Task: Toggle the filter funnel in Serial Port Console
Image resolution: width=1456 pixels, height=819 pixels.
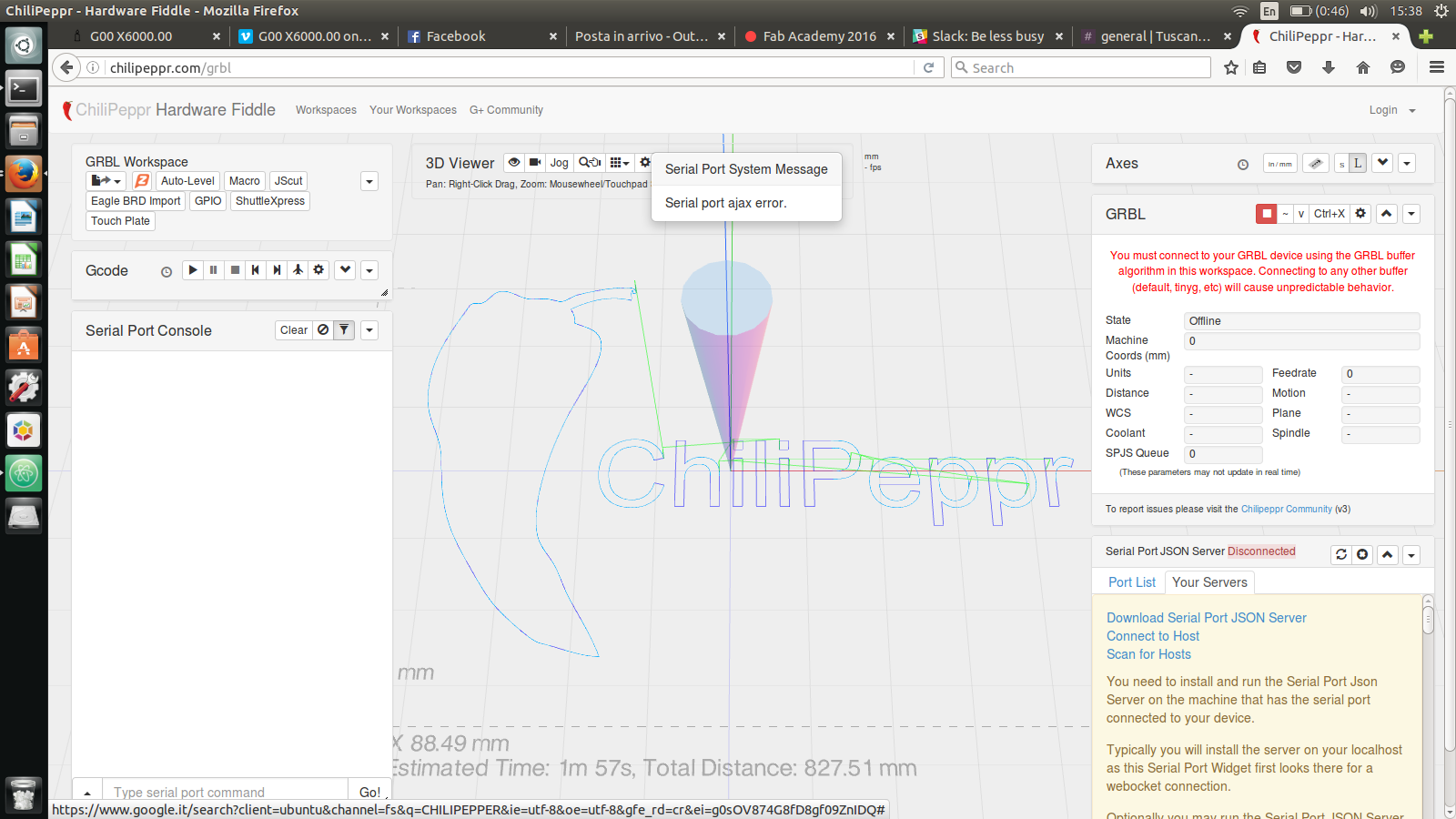Action: [x=344, y=330]
